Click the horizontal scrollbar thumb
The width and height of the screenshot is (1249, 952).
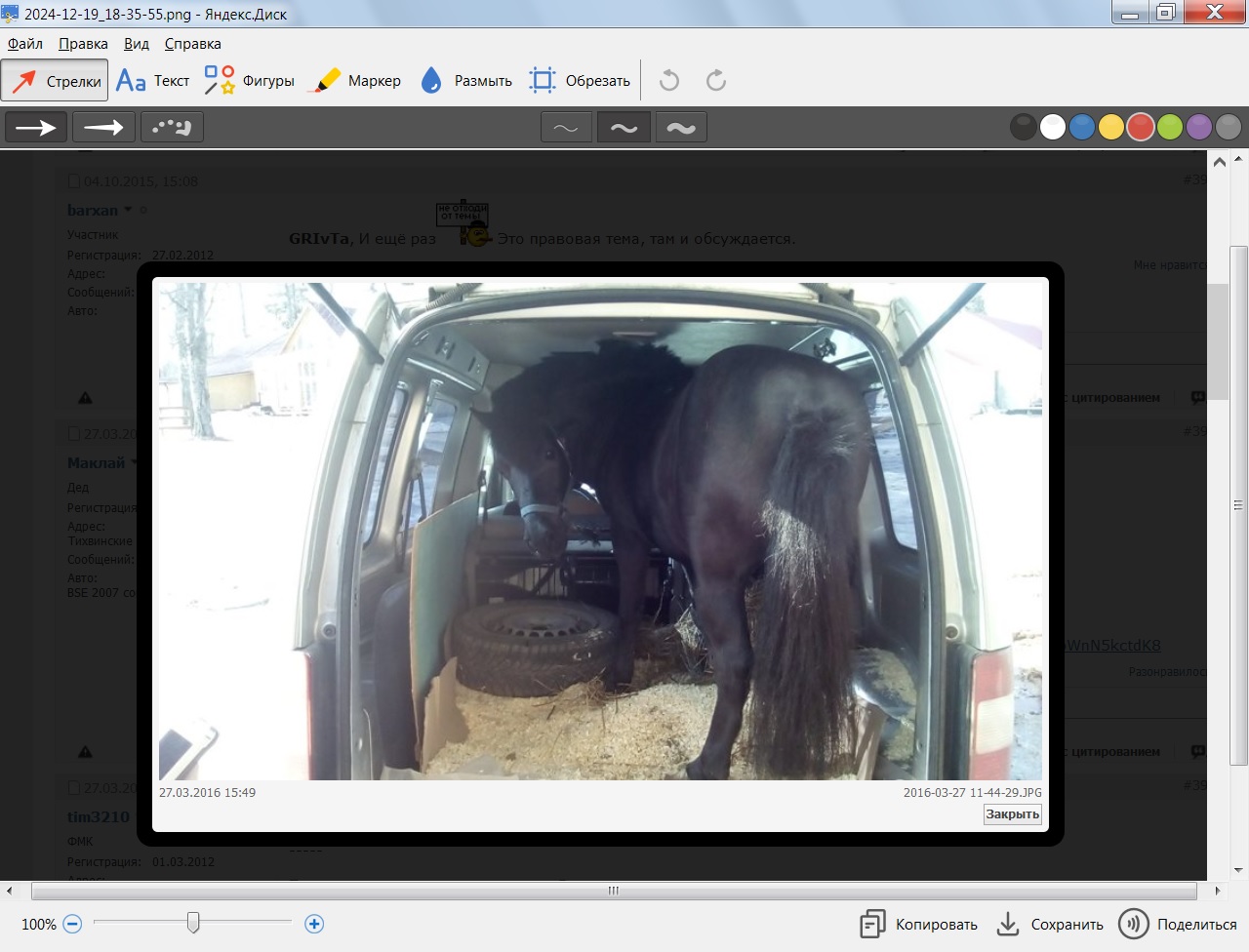coord(614,891)
